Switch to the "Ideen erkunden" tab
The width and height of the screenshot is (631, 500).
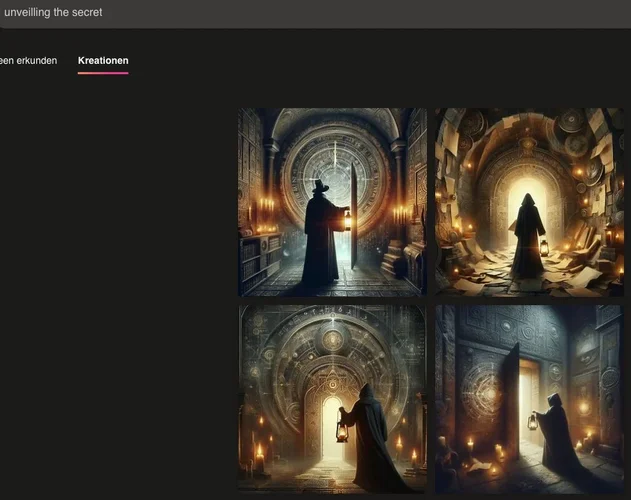pyautogui.click(x=29, y=61)
